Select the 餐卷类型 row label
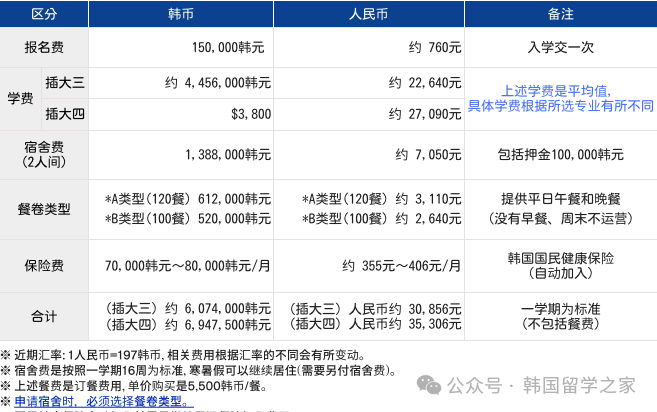The width and height of the screenshot is (657, 412). click(x=44, y=209)
